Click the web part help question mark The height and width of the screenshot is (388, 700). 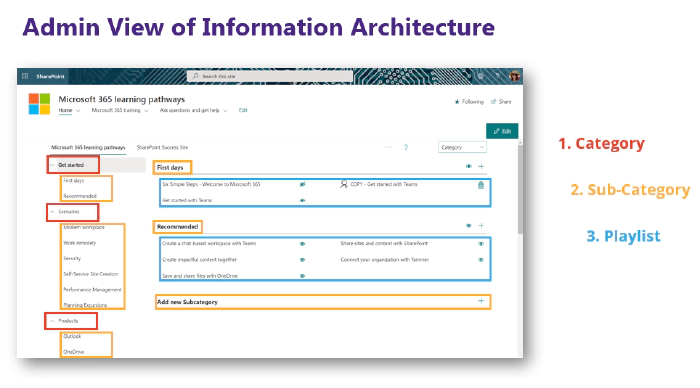[406, 147]
